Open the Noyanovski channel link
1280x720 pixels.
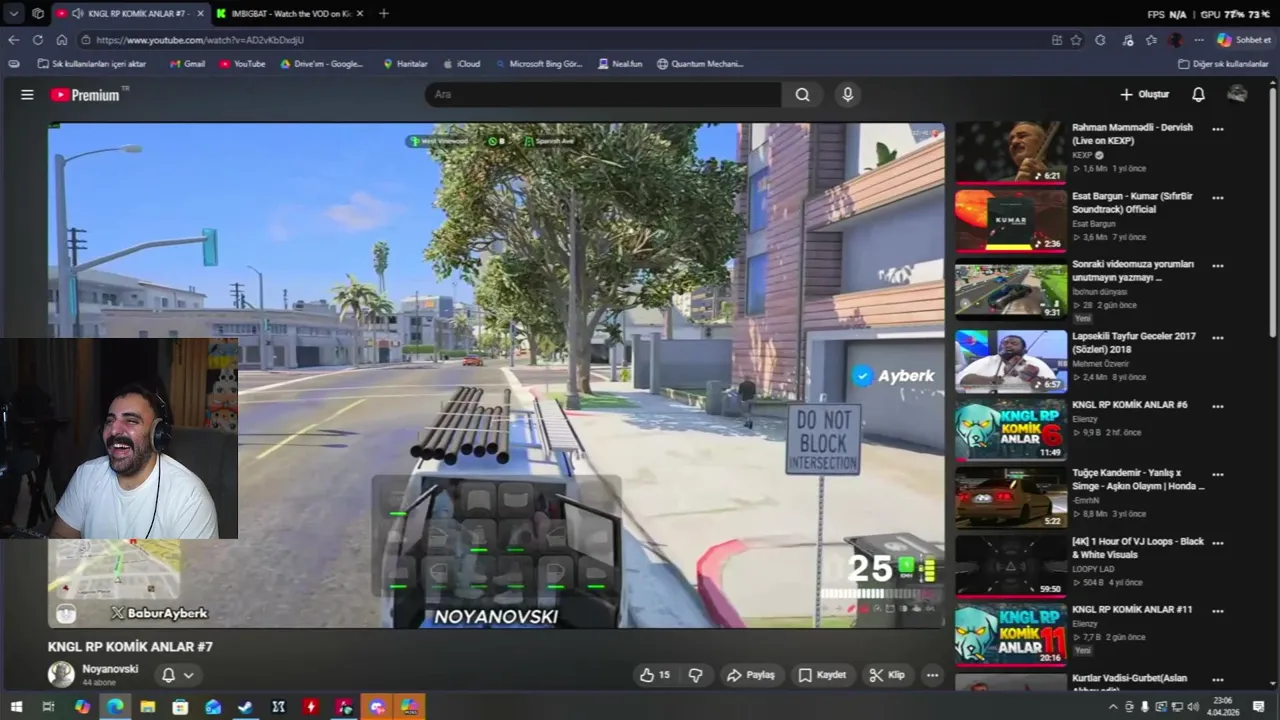(x=110, y=669)
